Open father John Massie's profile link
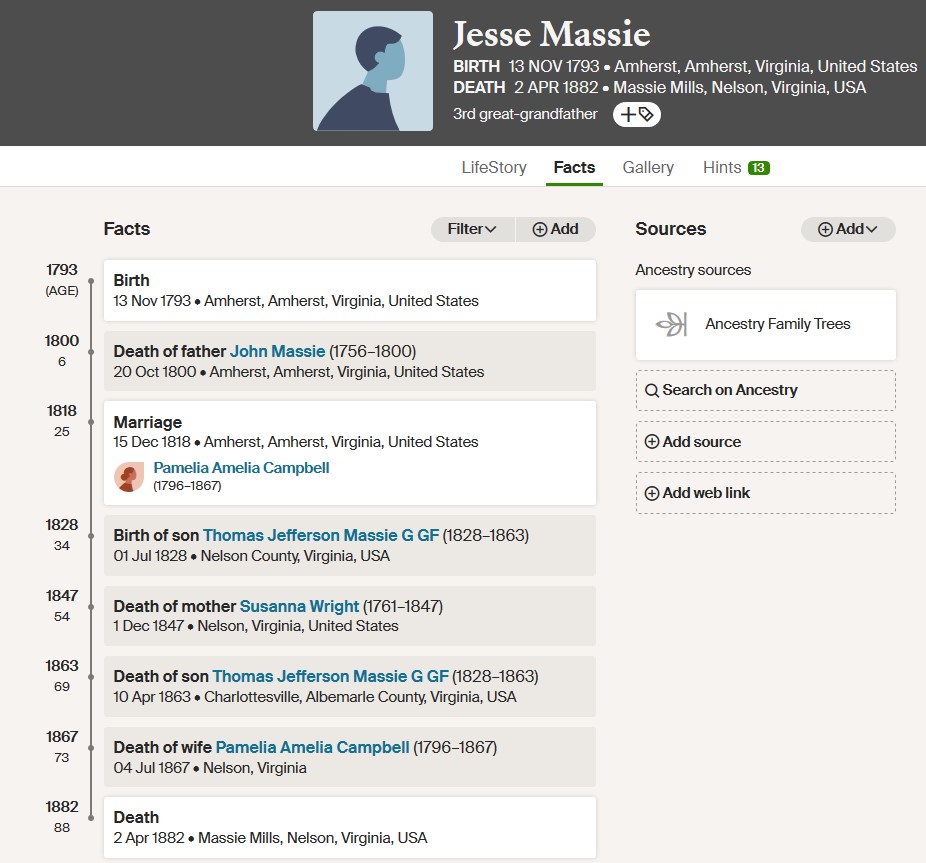Screen dimensions: 926x863 [277, 351]
